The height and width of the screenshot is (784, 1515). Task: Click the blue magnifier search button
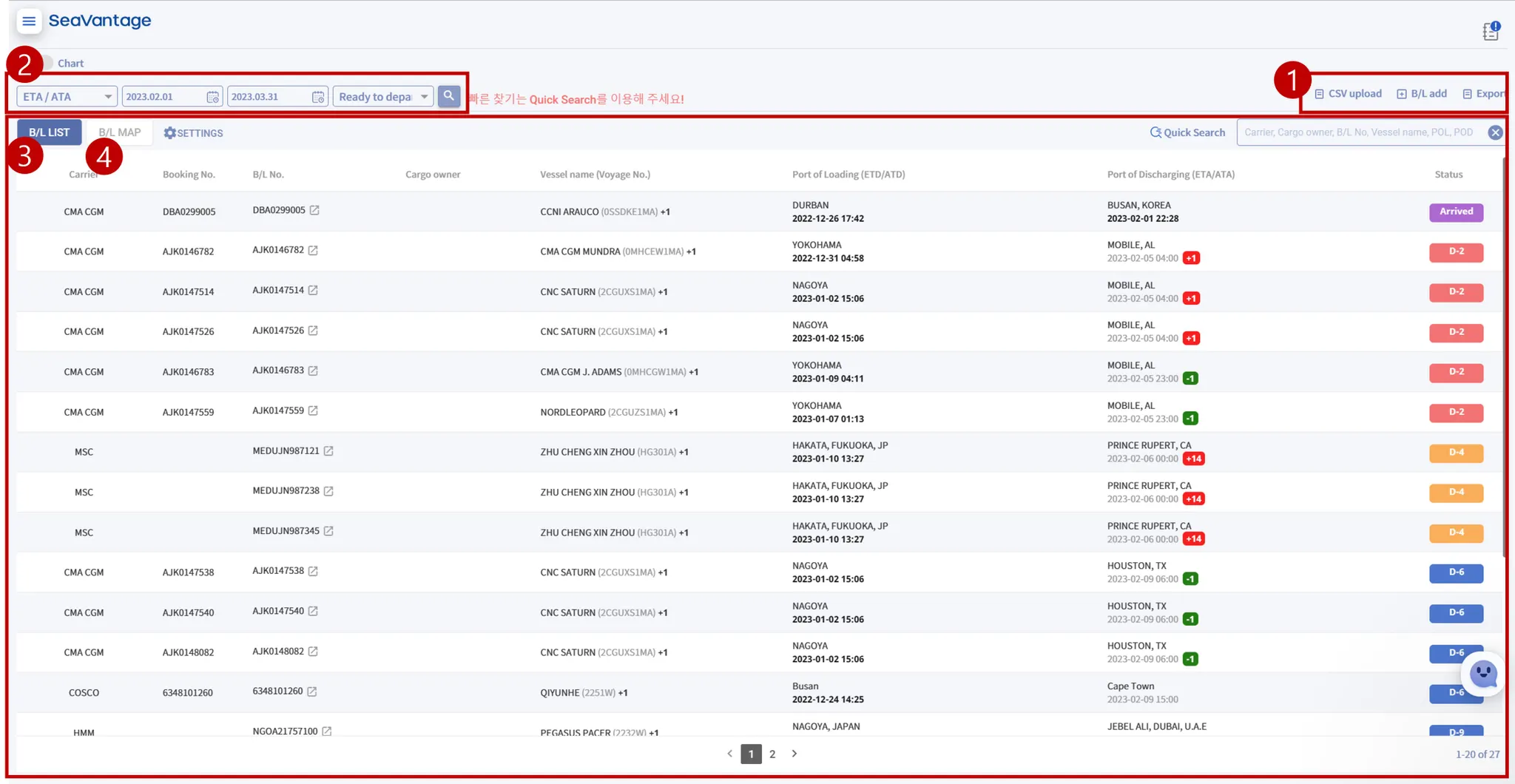[x=449, y=96]
